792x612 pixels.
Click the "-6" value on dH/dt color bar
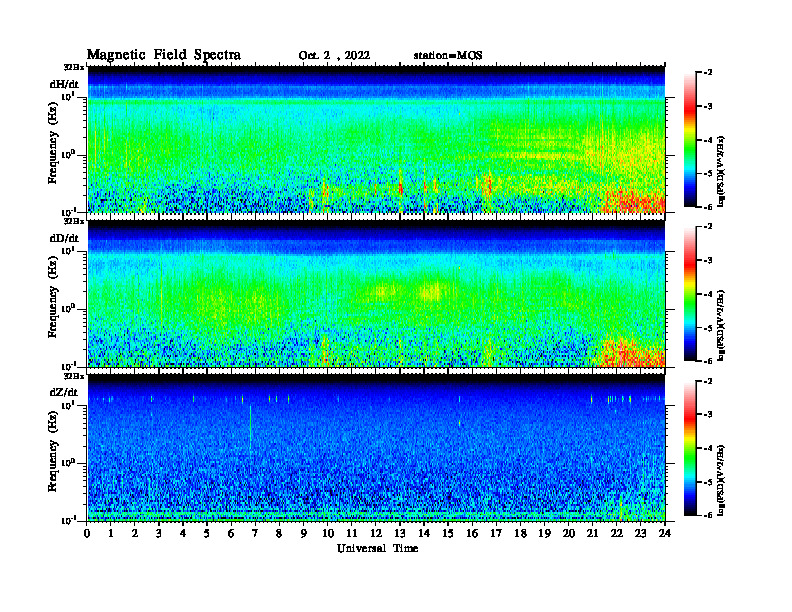pyautogui.click(x=708, y=207)
